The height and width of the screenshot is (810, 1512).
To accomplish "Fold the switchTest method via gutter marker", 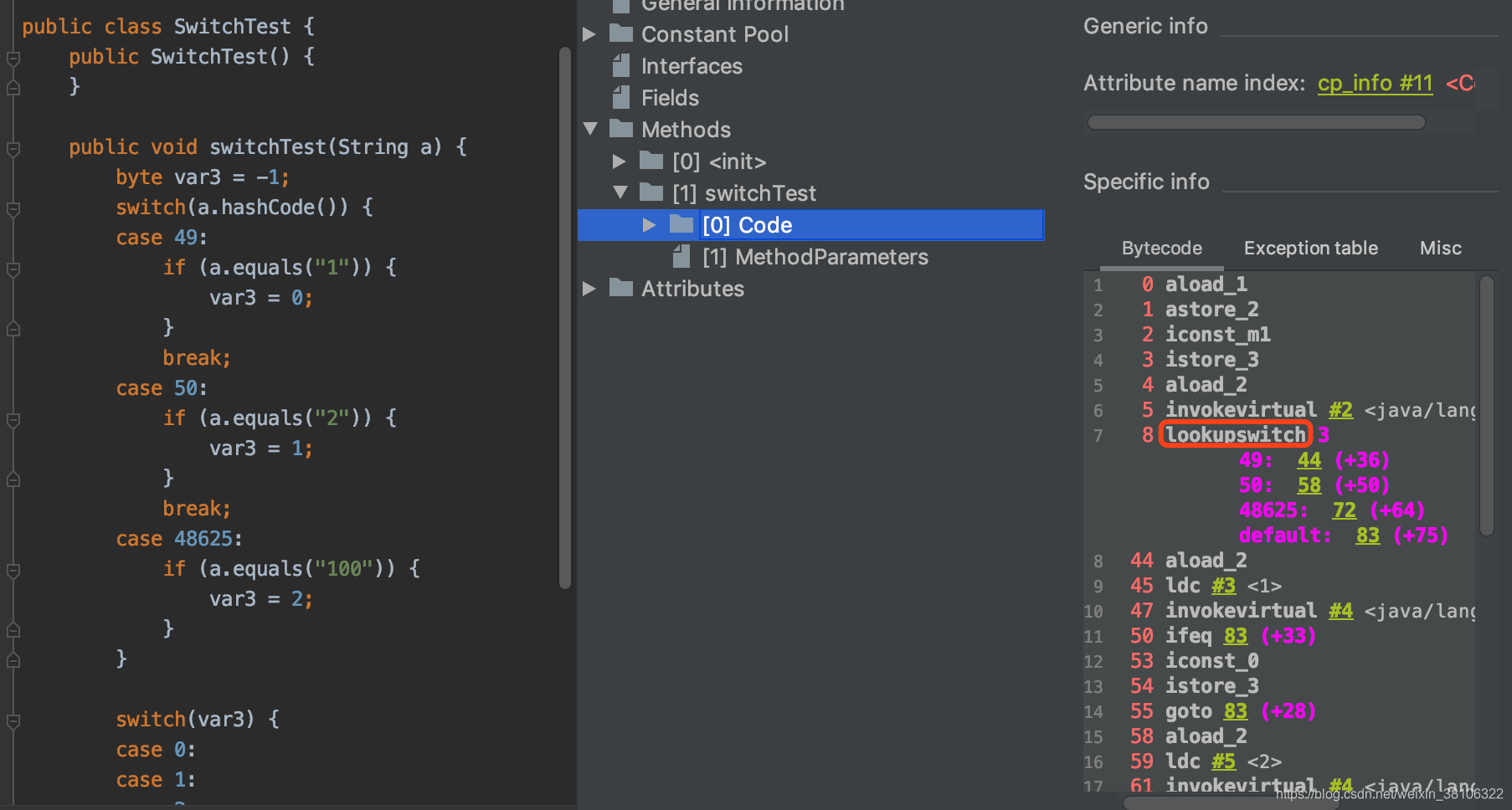I will pyautogui.click(x=13, y=149).
